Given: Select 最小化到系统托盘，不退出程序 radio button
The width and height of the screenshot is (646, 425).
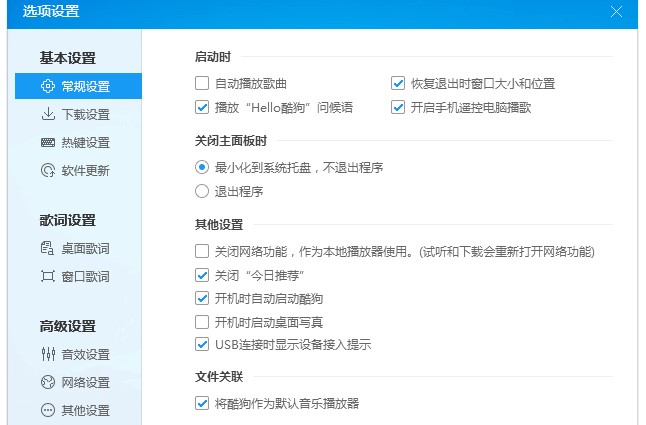Looking at the screenshot, I should pyautogui.click(x=202, y=167).
